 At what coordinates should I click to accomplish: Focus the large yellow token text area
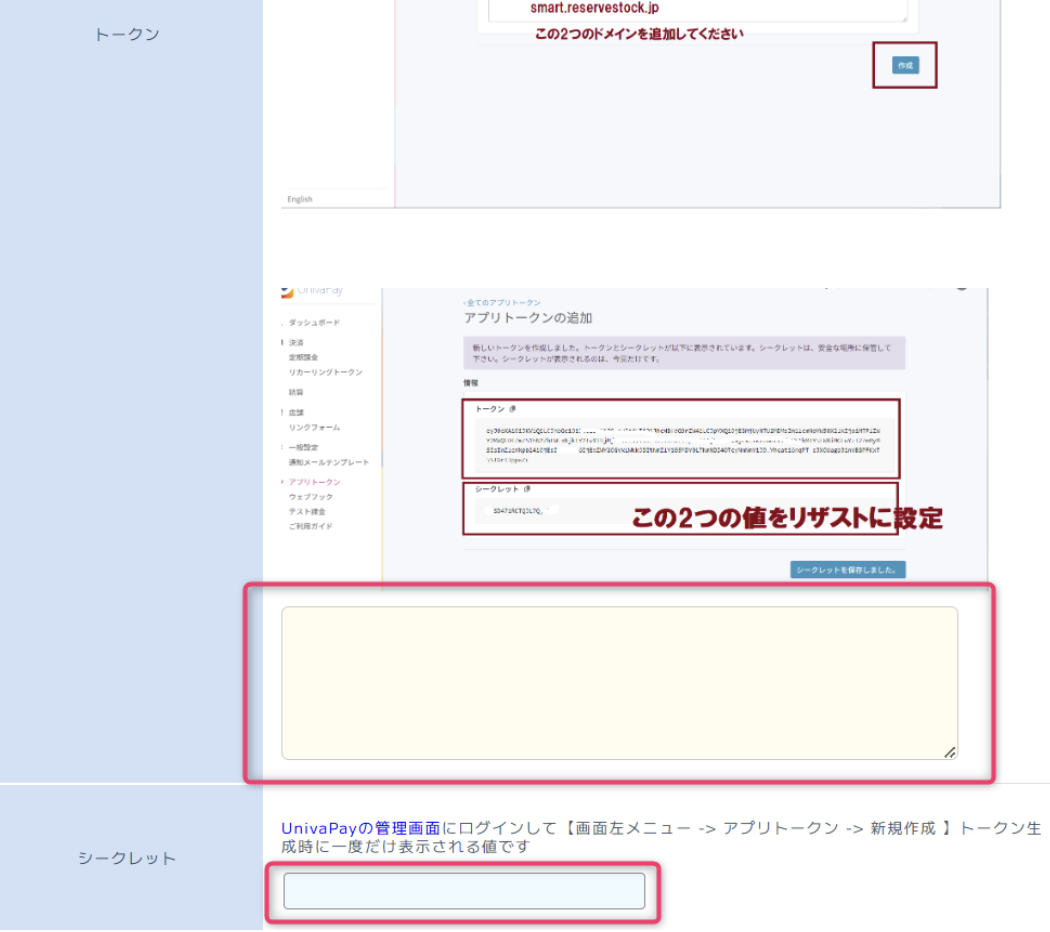[619, 682]
